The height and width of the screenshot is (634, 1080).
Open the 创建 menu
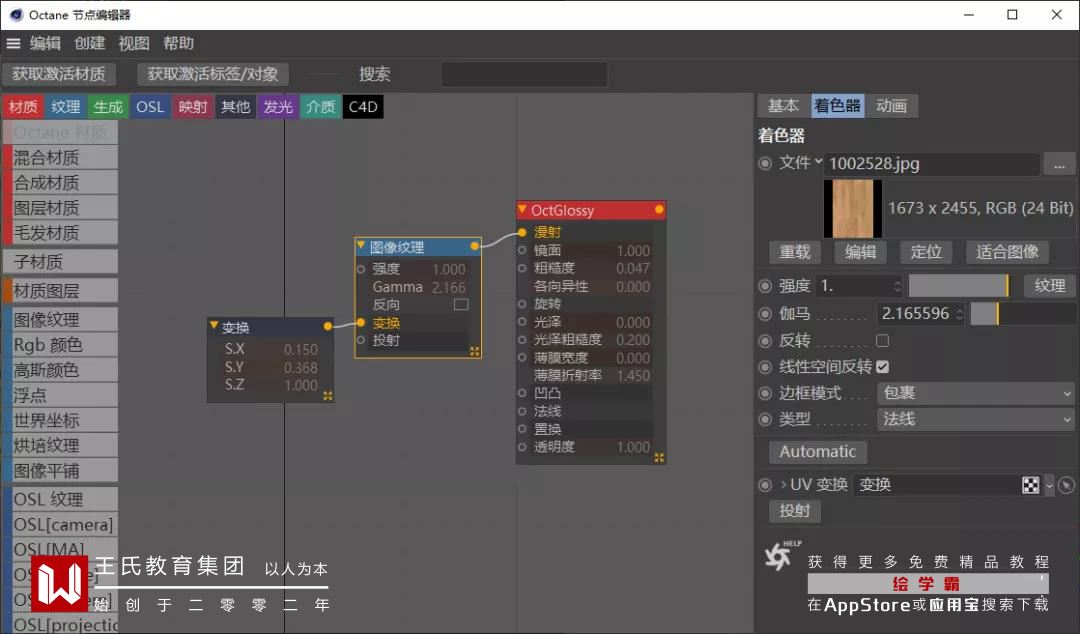pos(90,43)
